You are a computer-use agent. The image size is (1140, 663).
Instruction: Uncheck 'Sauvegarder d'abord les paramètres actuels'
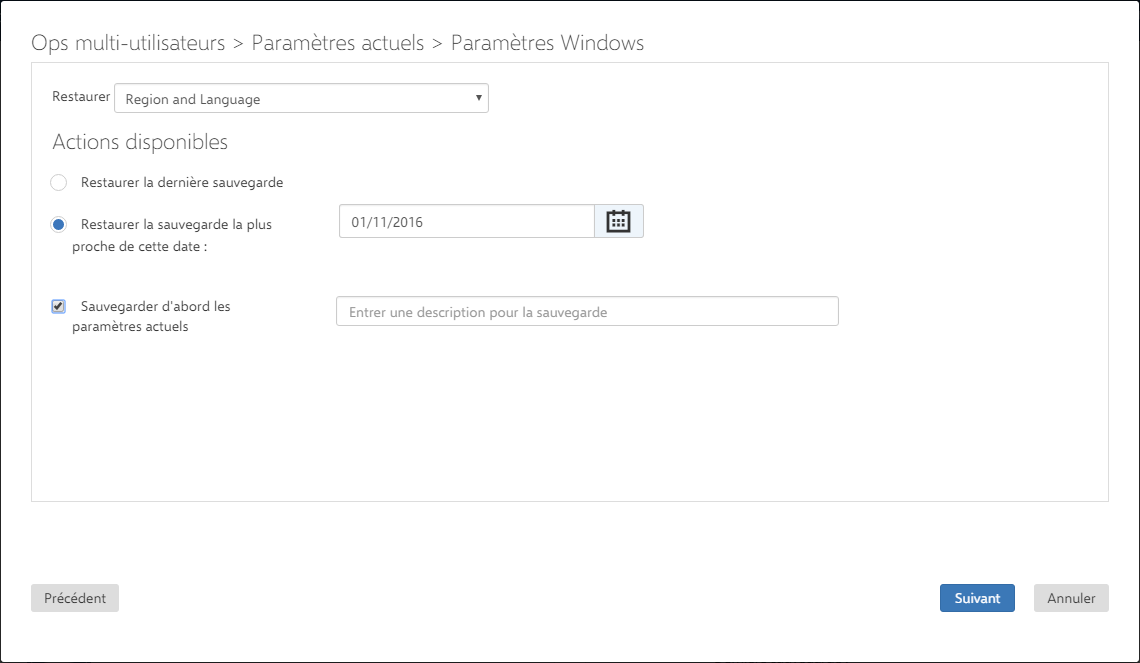tap(58, 306)
